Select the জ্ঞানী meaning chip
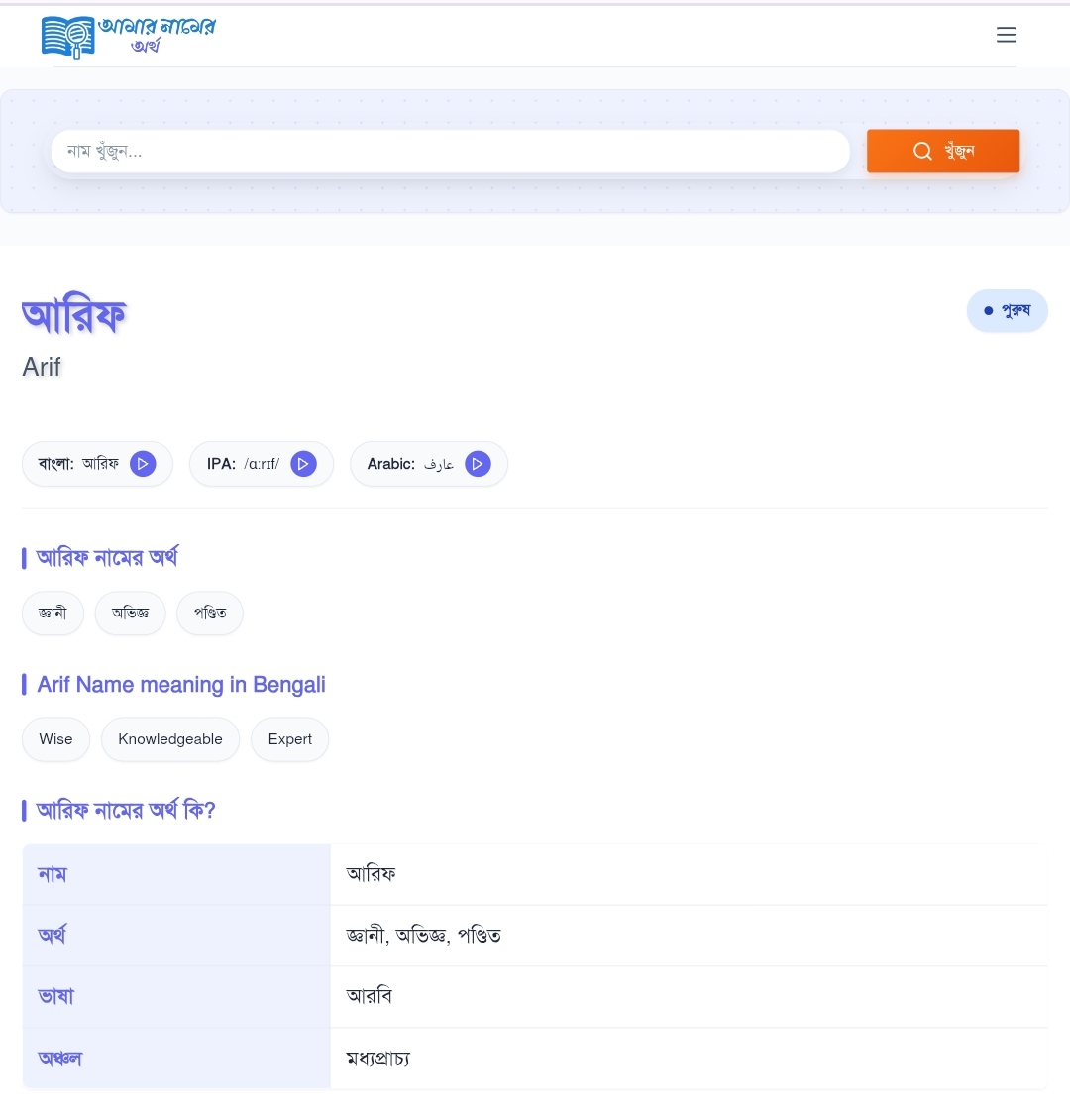The width and height of the screenshot is (1070, 1120). (x=53, y=613)
